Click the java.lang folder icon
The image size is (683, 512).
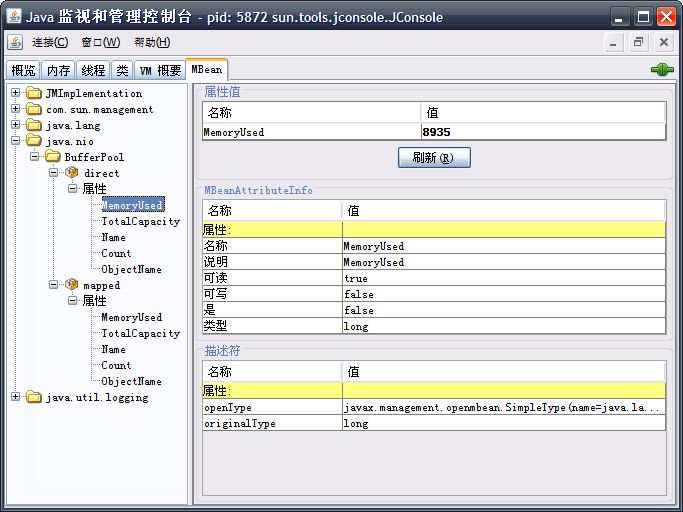point(34,125)
